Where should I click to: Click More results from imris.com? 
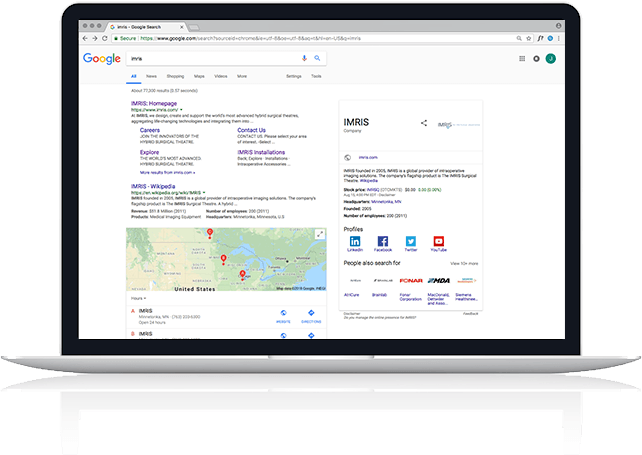(x=167, y=172)
